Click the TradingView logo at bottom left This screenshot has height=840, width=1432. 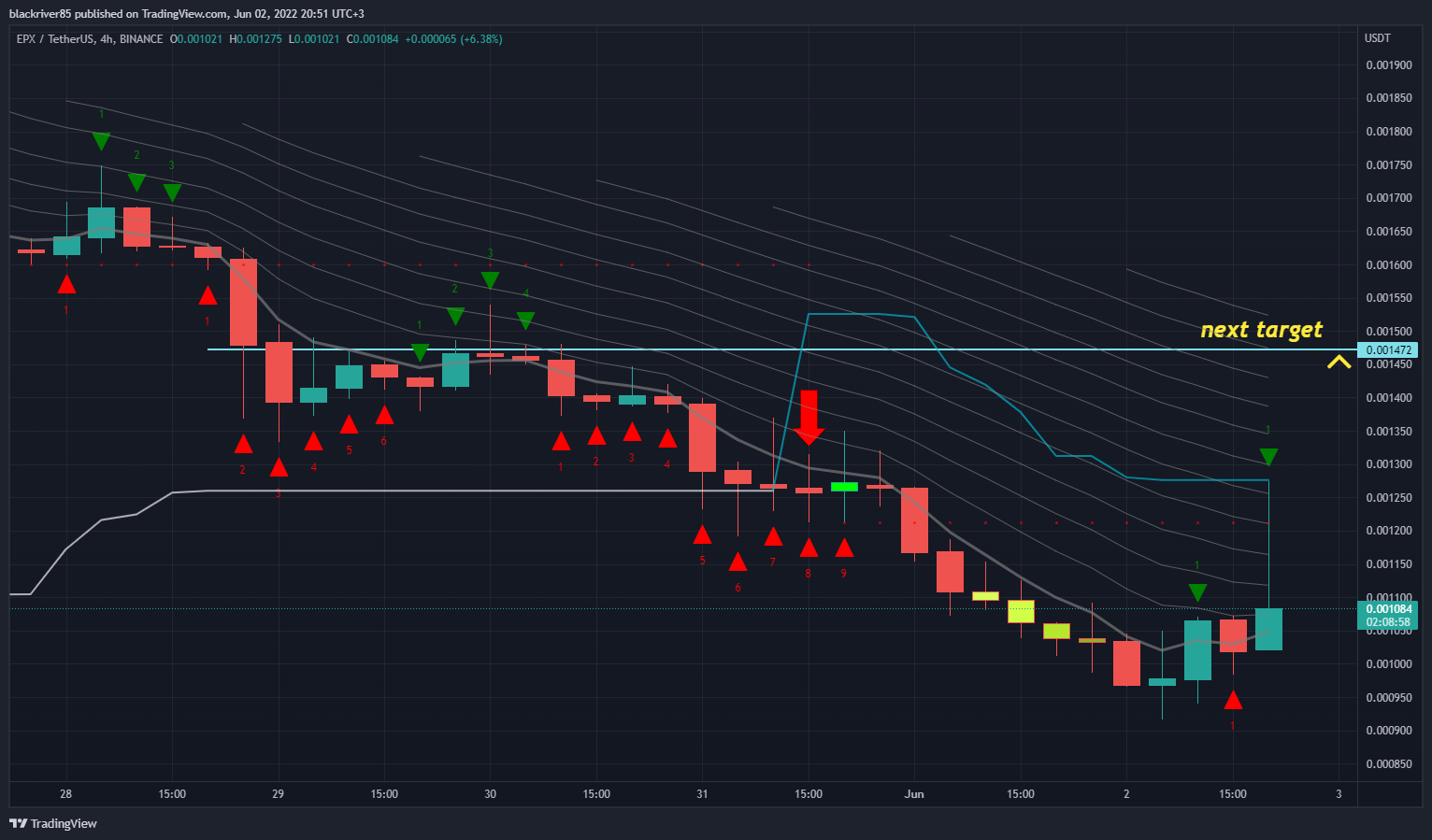point(53,823)
